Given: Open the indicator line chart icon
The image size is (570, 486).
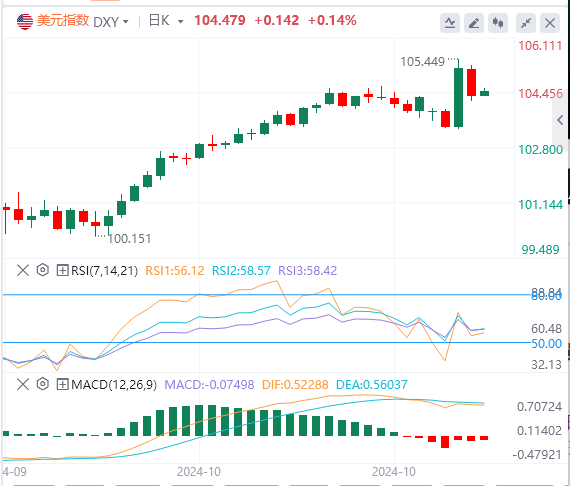Looking at the screenshot, I should click(x=450, y=23).
